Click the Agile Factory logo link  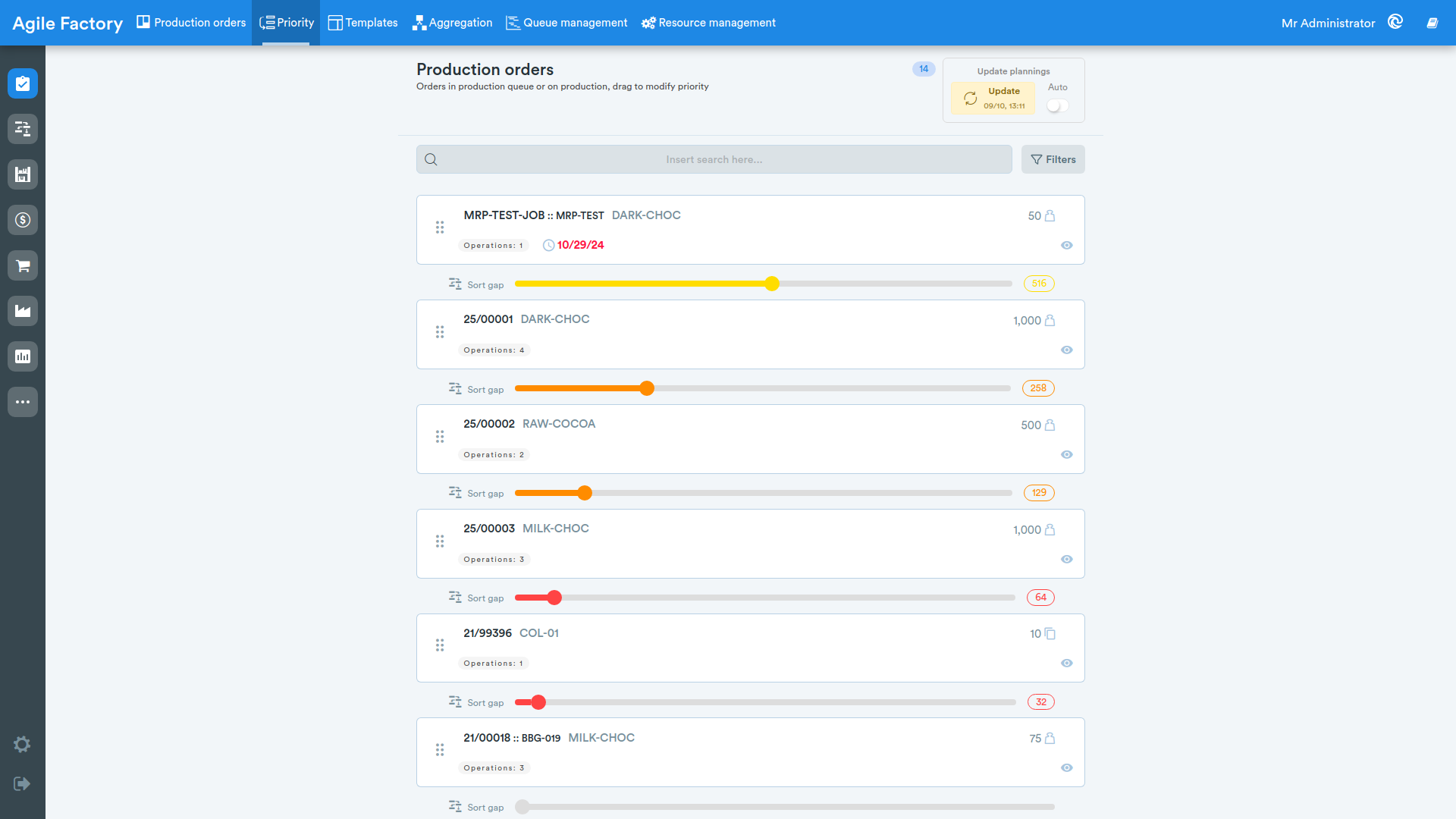pos(67,23)
